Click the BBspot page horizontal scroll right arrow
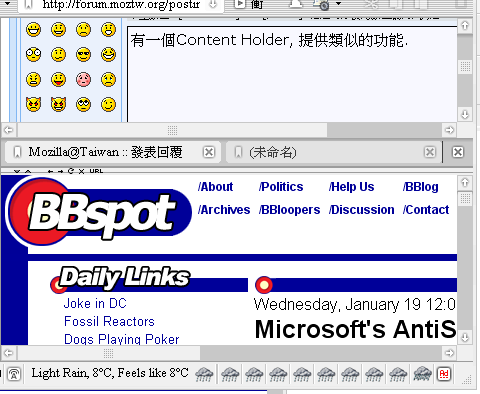 449,353
